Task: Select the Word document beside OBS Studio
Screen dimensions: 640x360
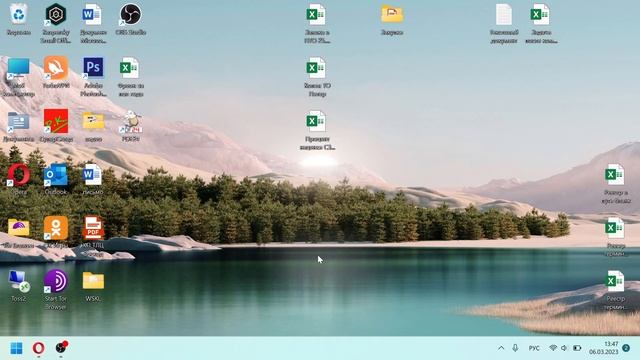Action: [x=93, y=15]
